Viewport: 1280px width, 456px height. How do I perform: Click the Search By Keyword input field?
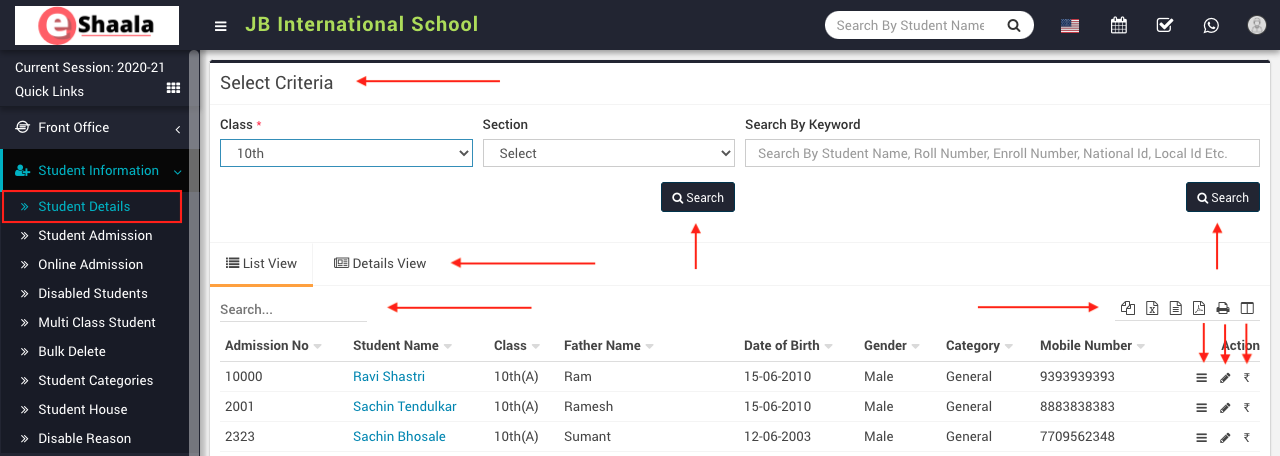click(x=1001, y=153)
